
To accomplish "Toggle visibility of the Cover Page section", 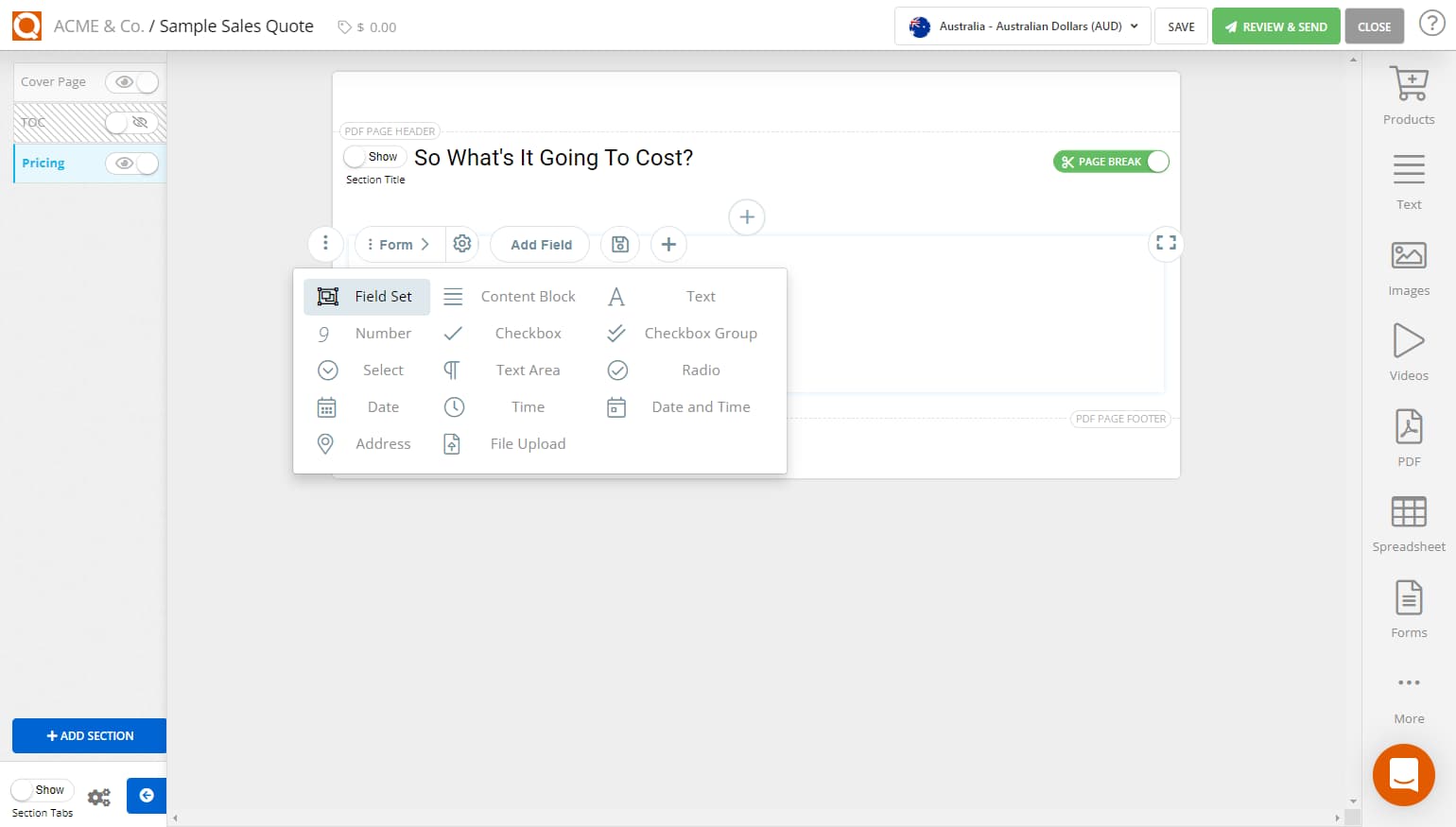I will pos(131,82).
